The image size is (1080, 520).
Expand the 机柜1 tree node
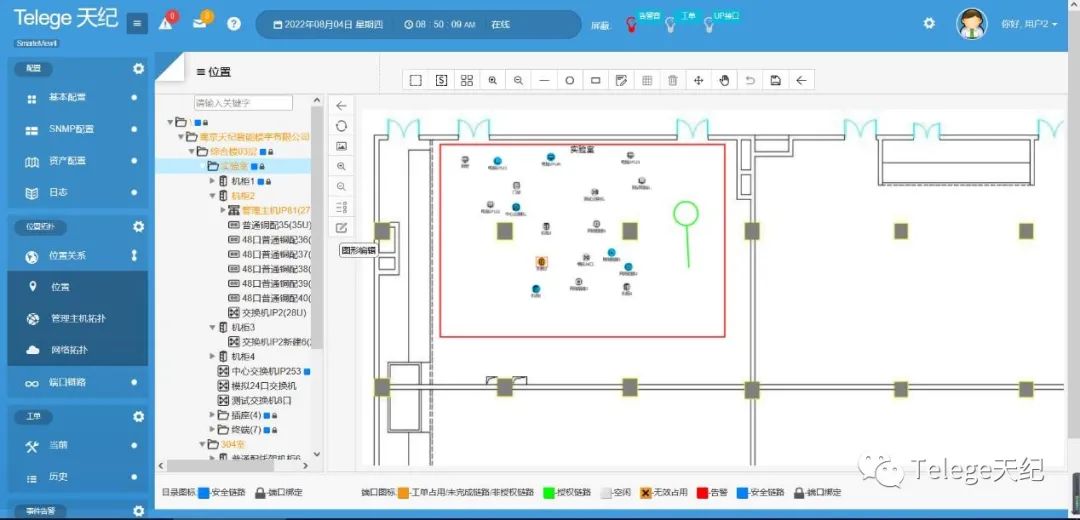coord(212,181)
